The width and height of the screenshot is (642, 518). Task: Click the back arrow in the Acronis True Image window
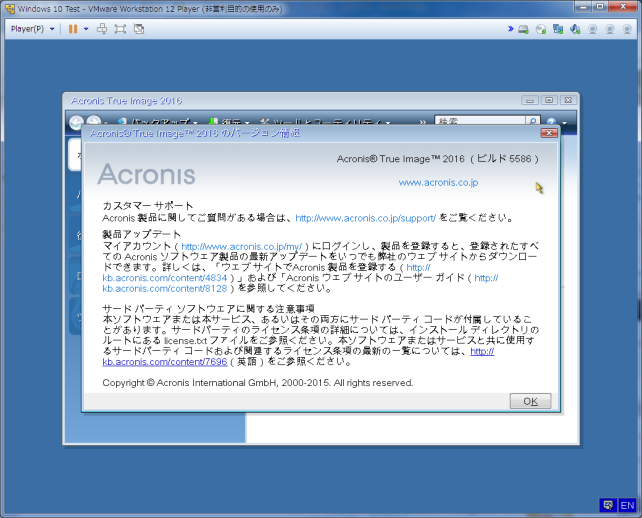click(76, 122)
